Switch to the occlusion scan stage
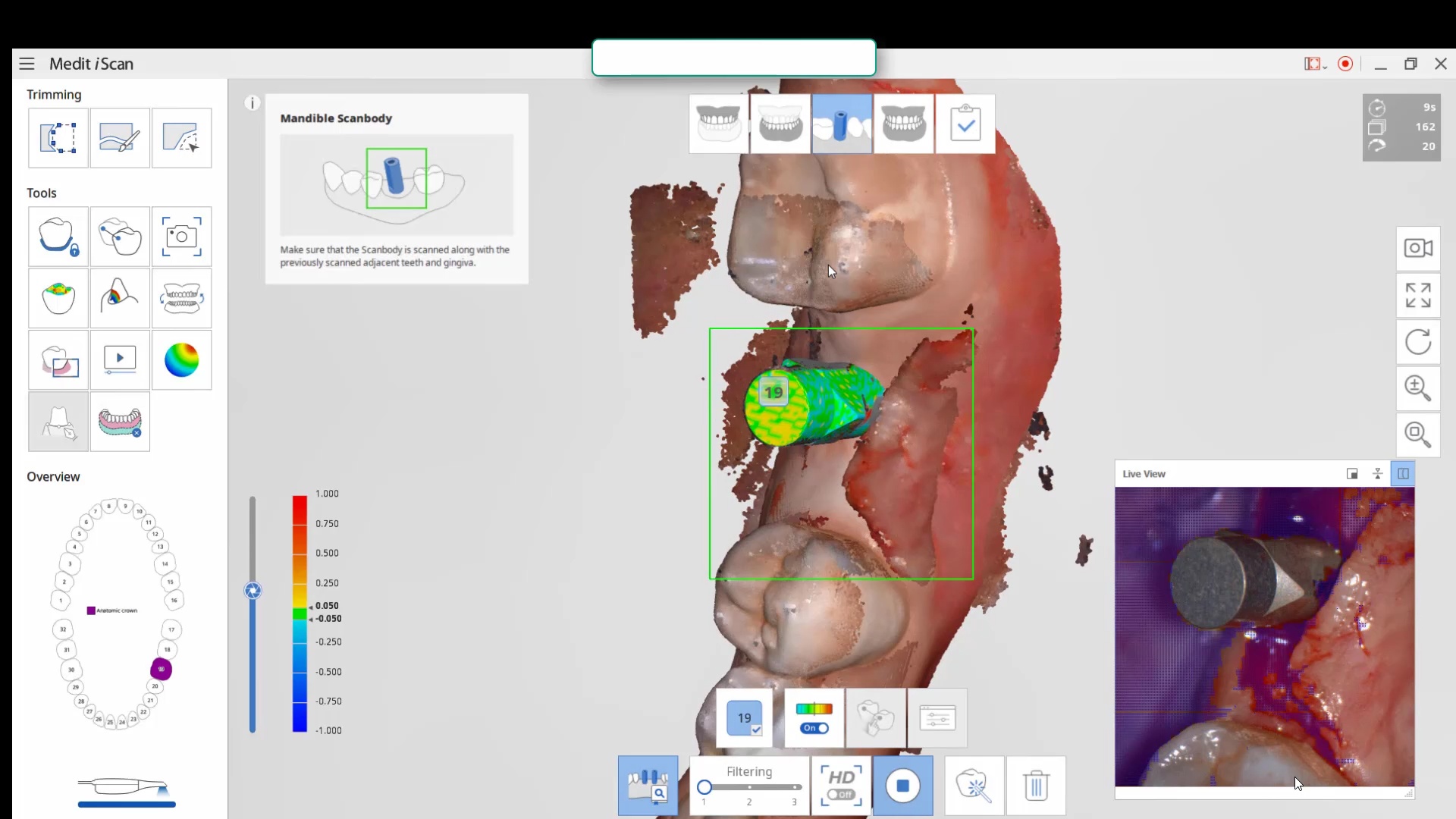Screen dimensions: 1456x819 pos(903,124)
